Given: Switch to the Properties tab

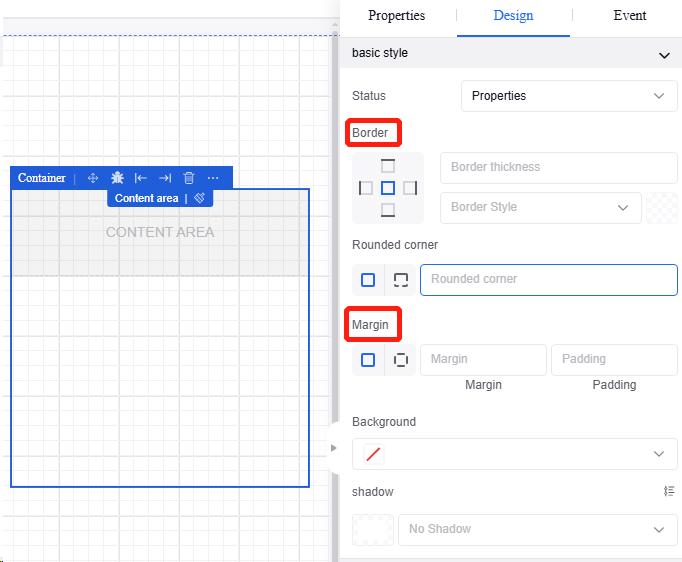Looking at the screenshot, I should [397, 16].
